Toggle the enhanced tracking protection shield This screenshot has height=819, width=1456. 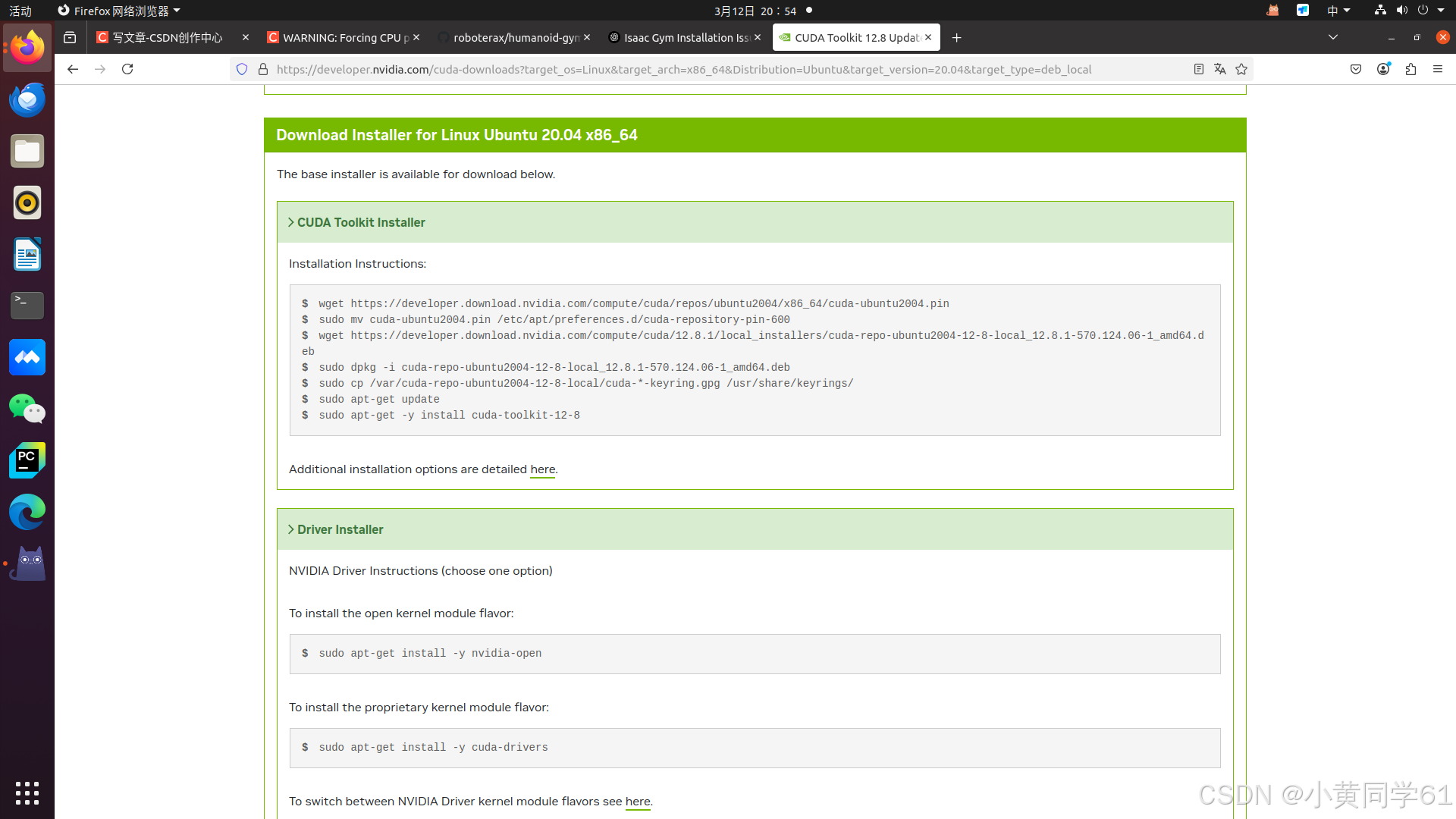coord(241,69)
